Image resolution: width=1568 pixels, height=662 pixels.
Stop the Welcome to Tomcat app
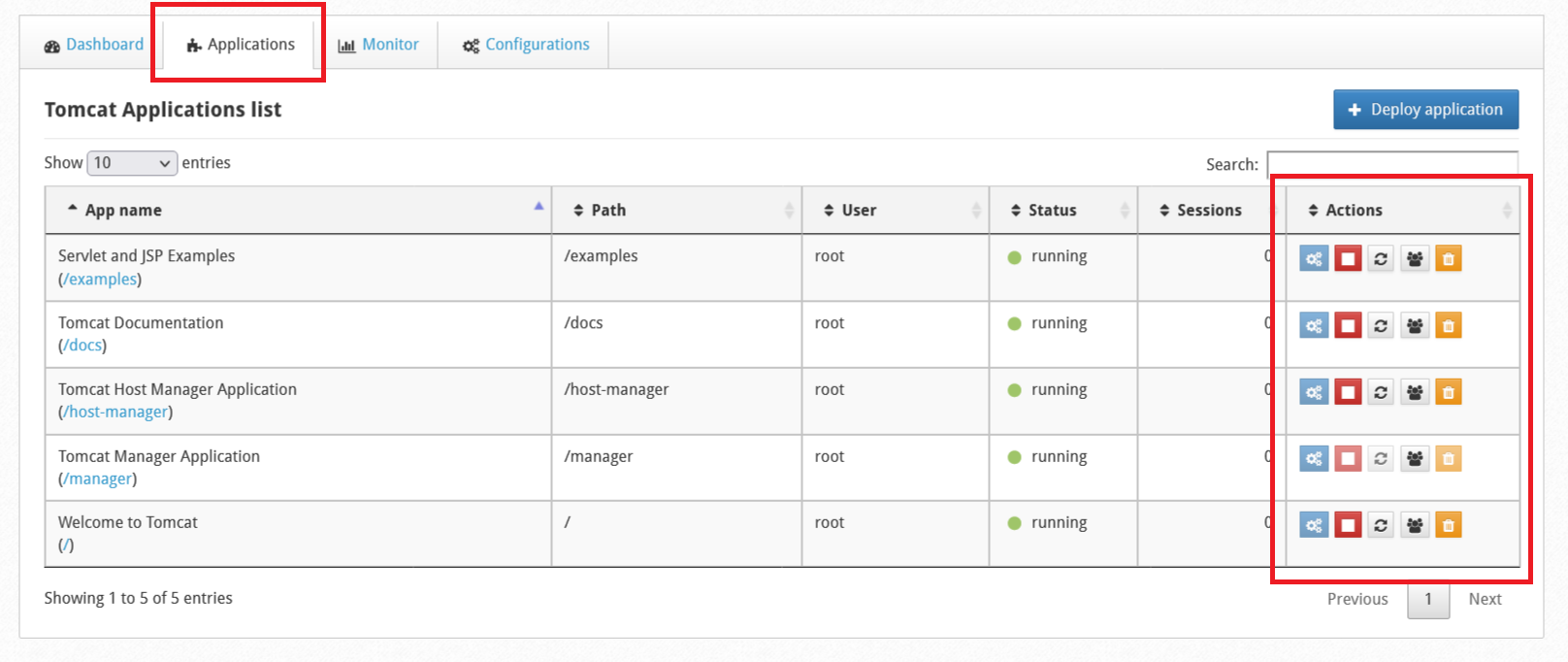pyautogui.click(x=1348, y=525)
